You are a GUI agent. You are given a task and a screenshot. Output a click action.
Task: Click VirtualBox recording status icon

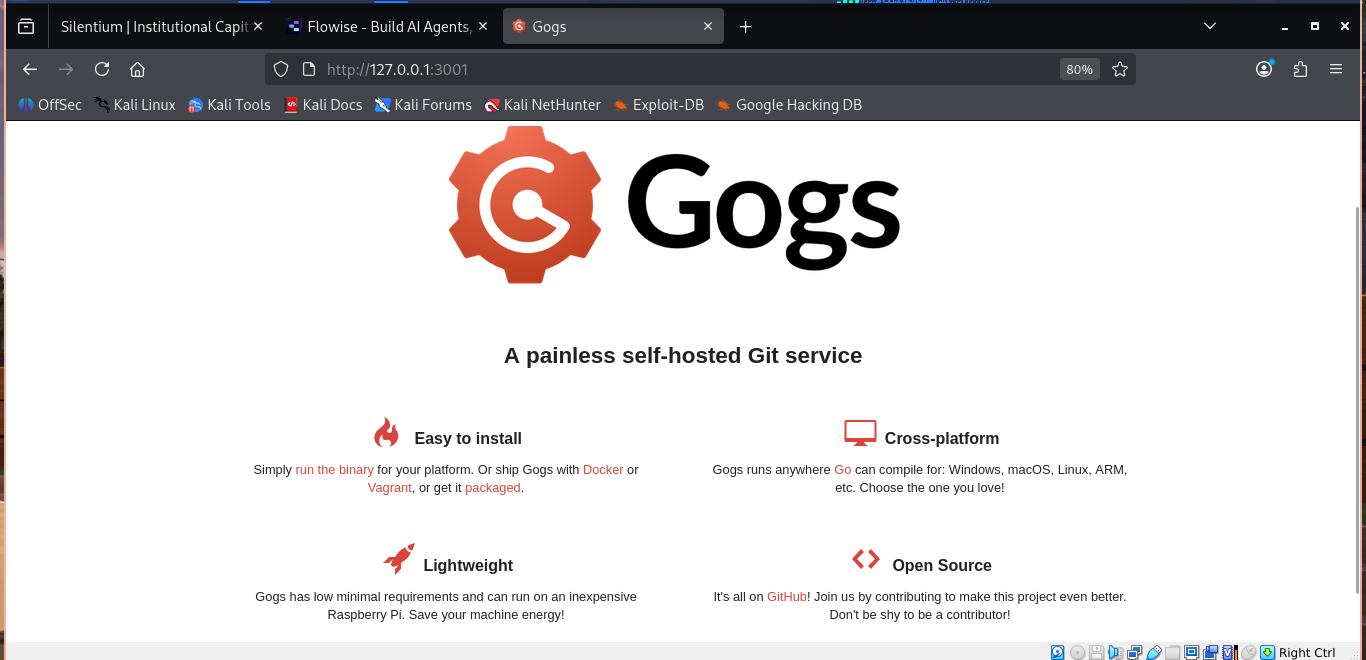(x=1211, y=652)
